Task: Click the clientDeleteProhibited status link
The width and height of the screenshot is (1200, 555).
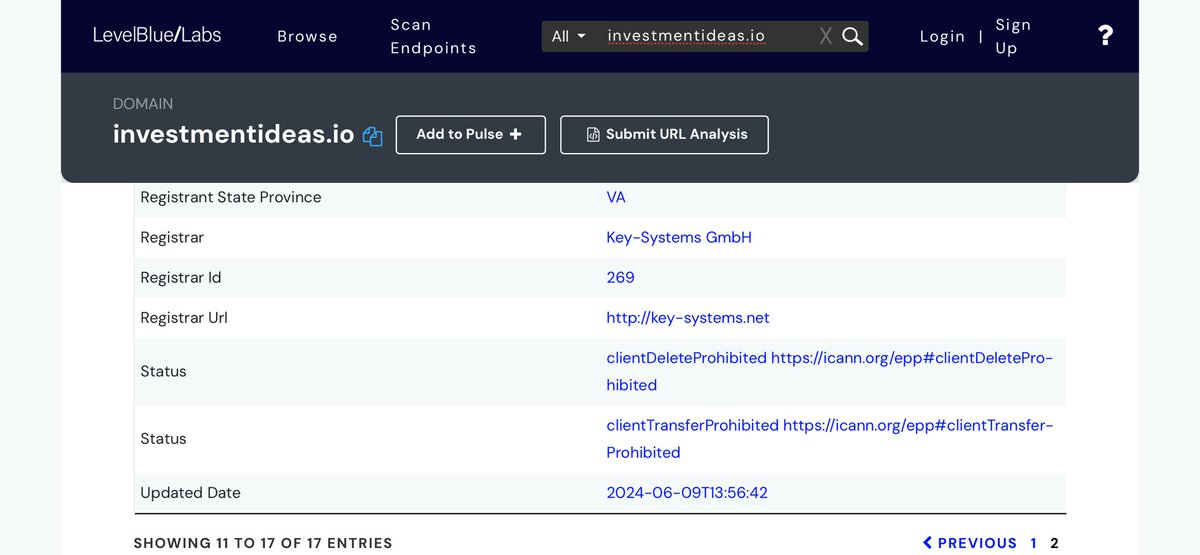Action: (x=686, y=358)
